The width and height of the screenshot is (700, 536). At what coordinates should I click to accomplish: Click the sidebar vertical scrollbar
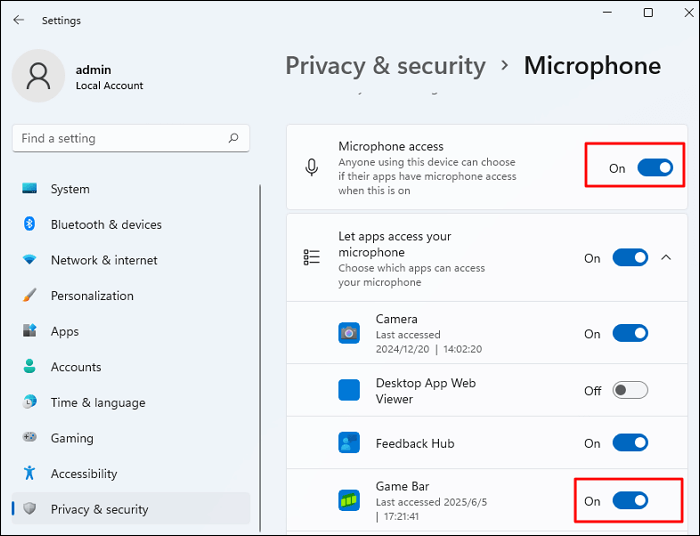click(x=260, y=350)
